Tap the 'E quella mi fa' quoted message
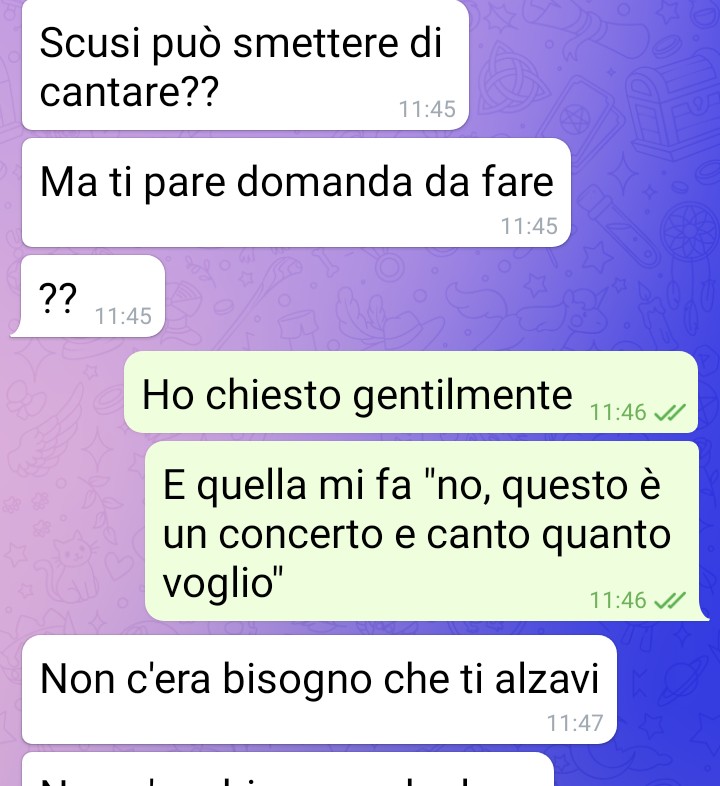The height and width of the screenshot is (786, 720). (x=427, y=531)
